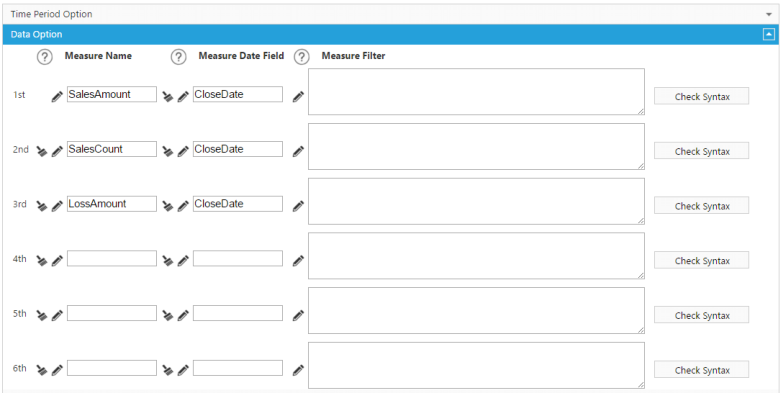Clear the 1st row CloseDate with brush icon
Screen dimensions: 783x393
click(168, 96)
